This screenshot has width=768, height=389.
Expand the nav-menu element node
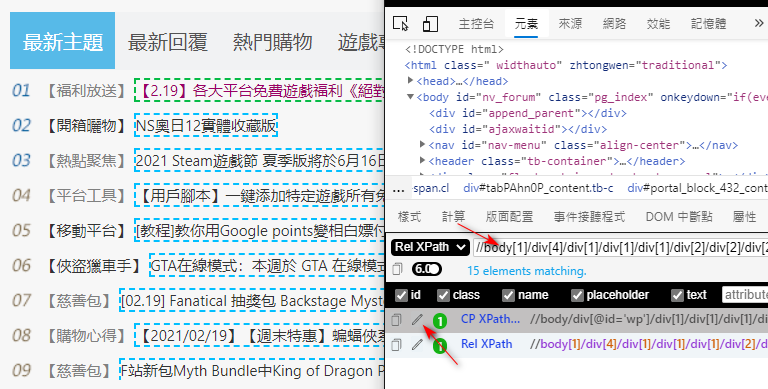pyautogui.click(x=423, y=145)
